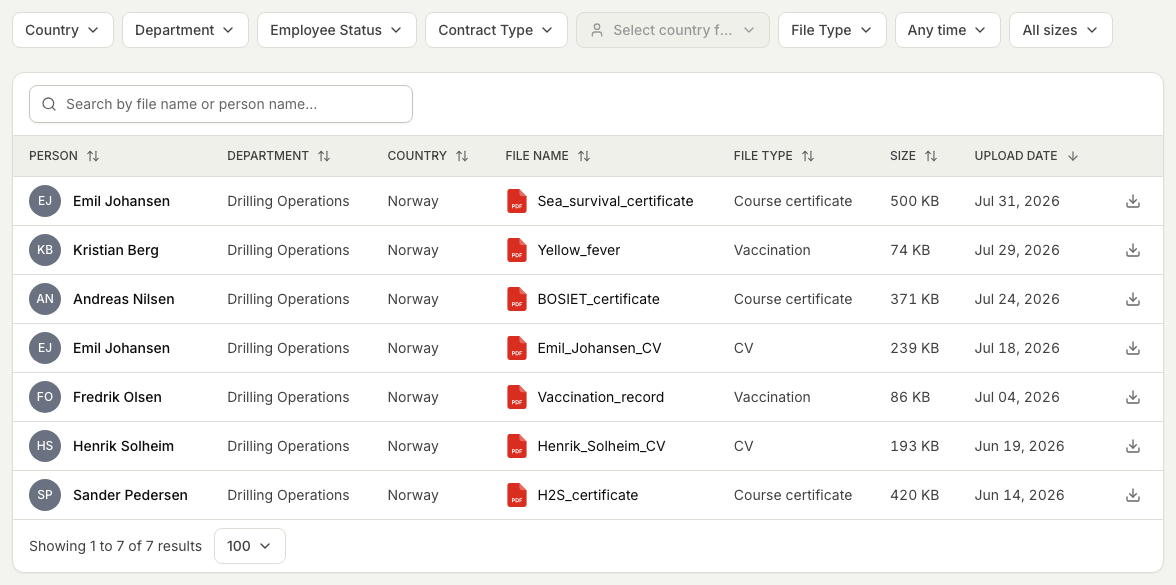Click PDF icon beside H2S_certificate

pyautogui.click(x=517, y=495)
